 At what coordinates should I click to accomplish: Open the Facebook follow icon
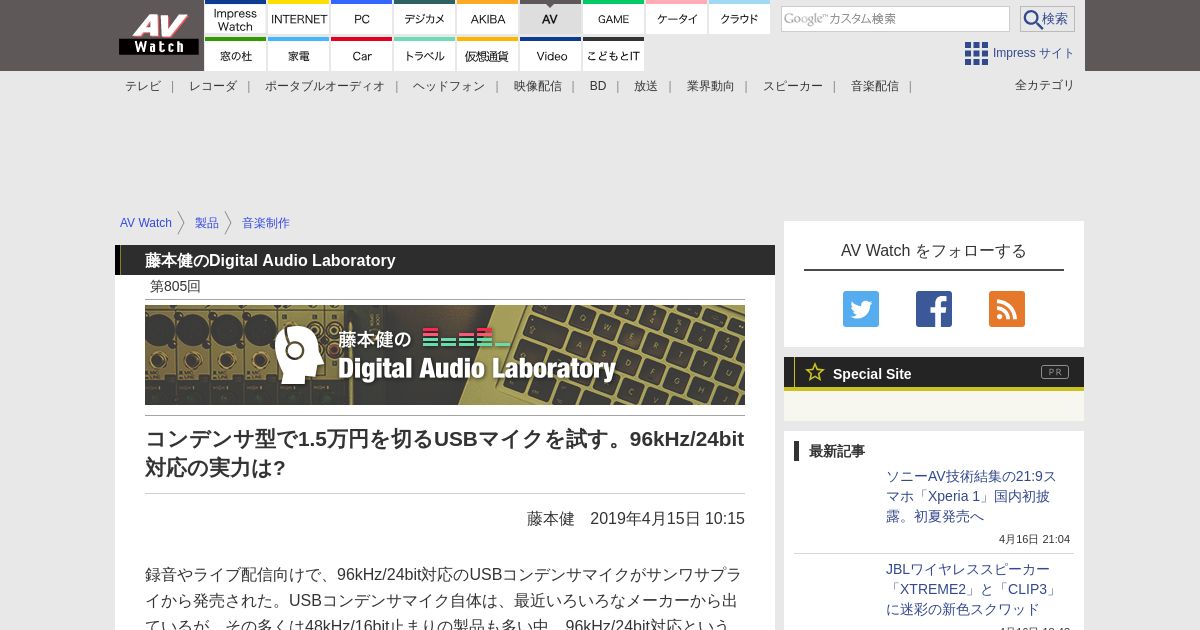click(x=934, y=309)
